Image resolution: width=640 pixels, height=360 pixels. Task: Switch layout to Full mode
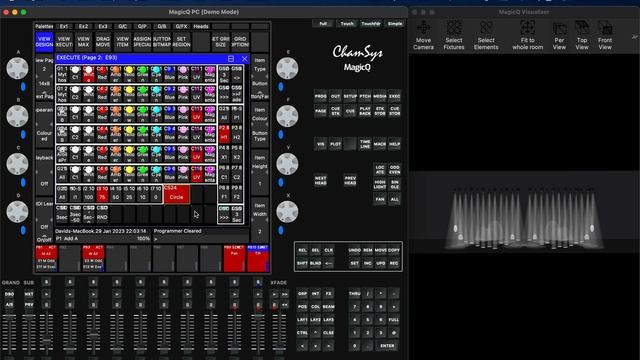pos(323,24)
